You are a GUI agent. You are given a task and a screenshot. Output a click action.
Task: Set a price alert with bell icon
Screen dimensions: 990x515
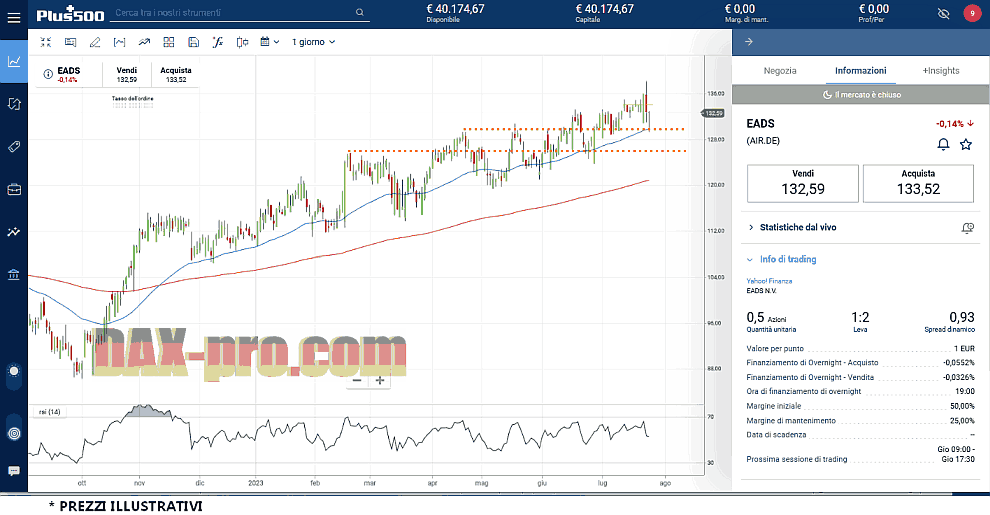click(x=943, y=145)
